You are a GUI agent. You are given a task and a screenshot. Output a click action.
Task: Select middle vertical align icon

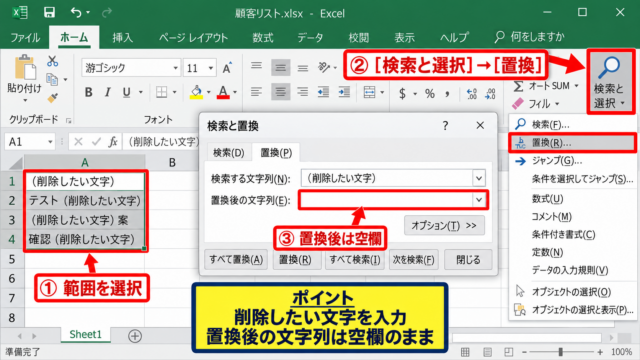(x=280, y=68)
